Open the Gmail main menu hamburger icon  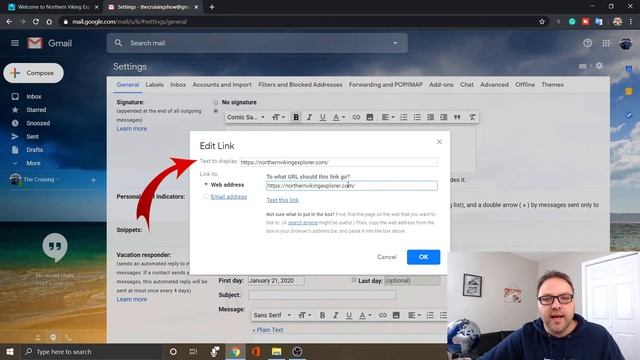(x=15, y=43)
